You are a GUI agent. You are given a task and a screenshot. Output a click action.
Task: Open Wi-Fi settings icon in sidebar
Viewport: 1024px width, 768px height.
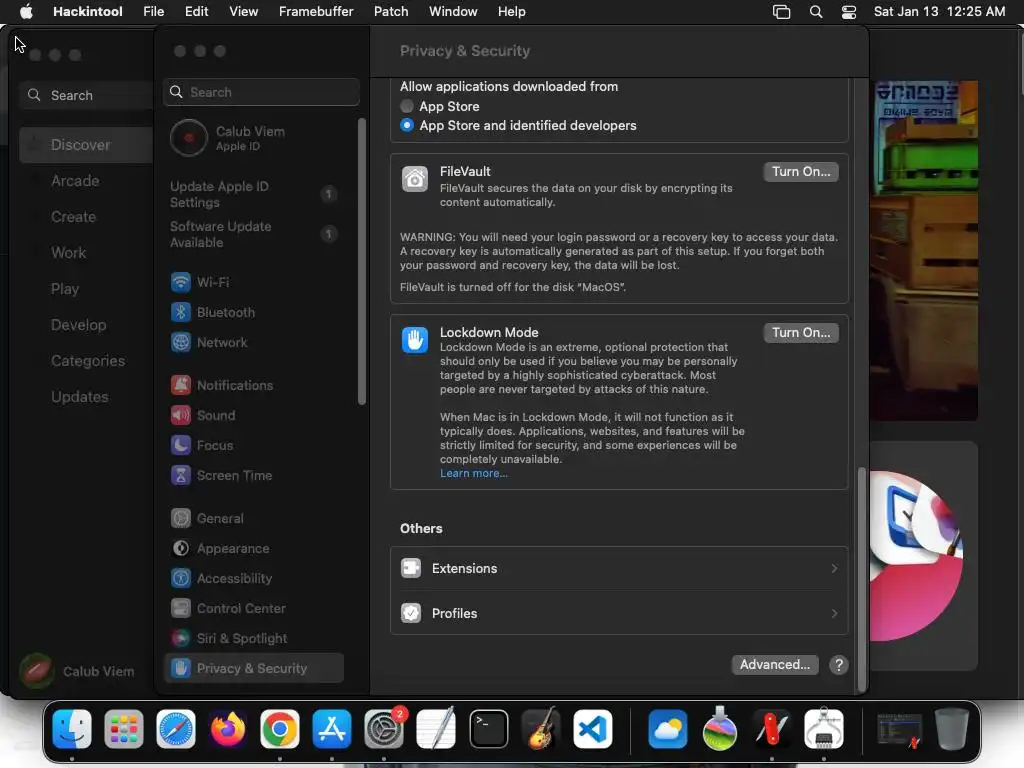180,282
